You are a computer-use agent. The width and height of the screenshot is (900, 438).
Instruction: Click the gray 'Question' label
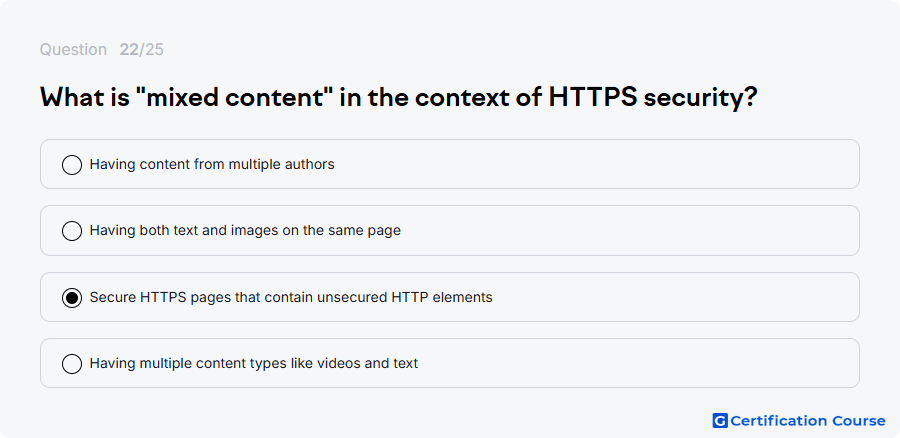click(x=73, y=50)
